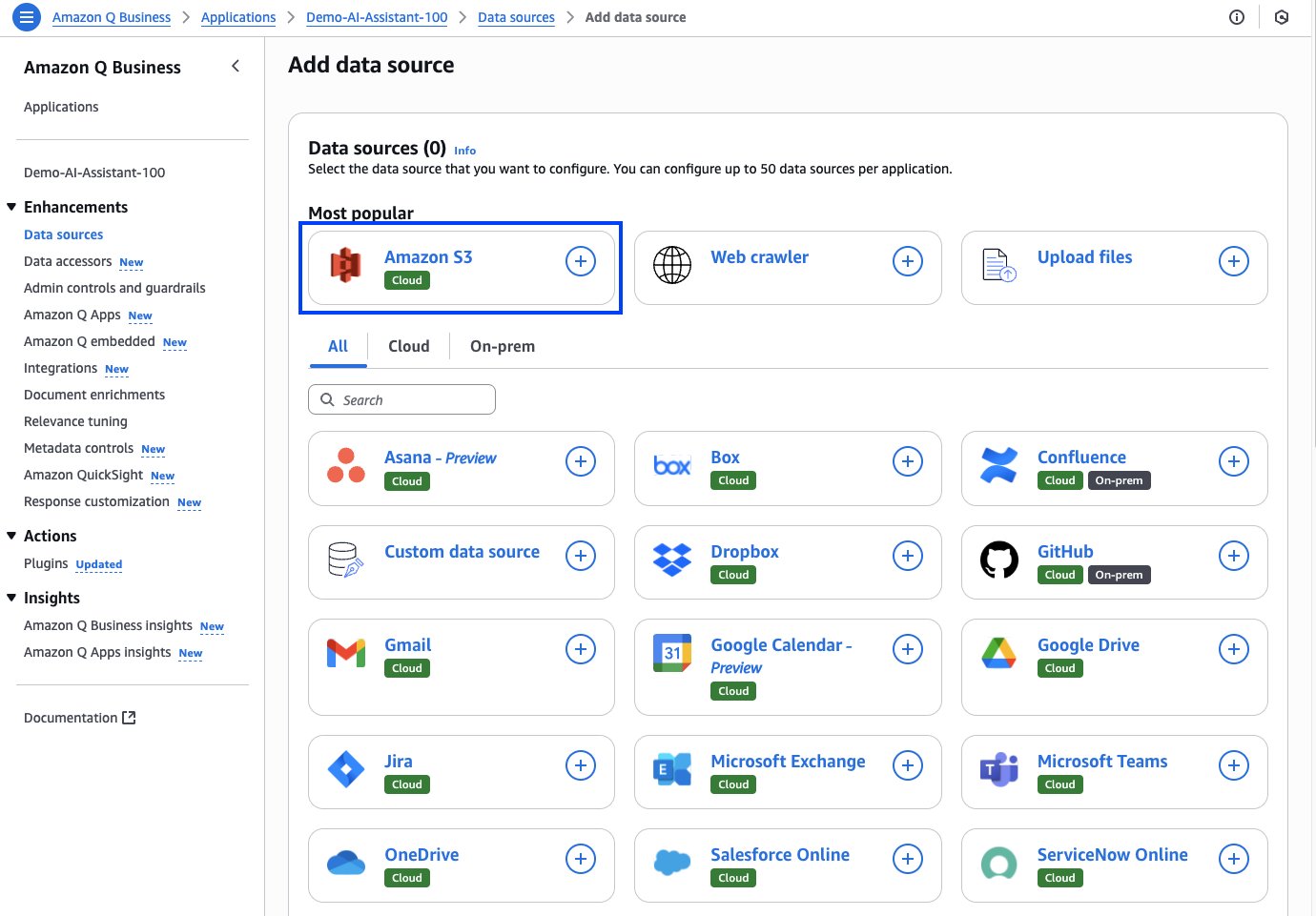Screen dimensions: 1316x916
Task: Open Relevance tuning in sidebar
Action: 75,421
